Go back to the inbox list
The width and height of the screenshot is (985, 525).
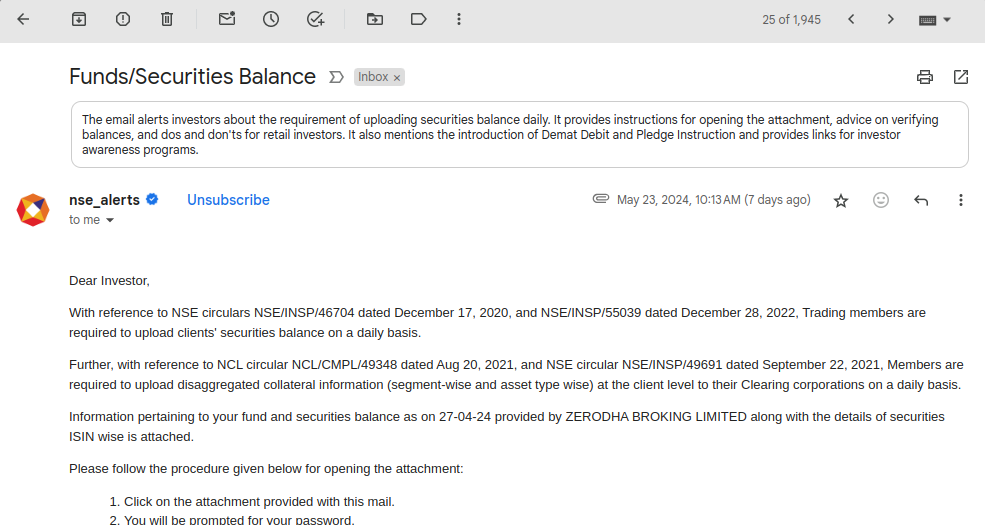coord(23,19)
